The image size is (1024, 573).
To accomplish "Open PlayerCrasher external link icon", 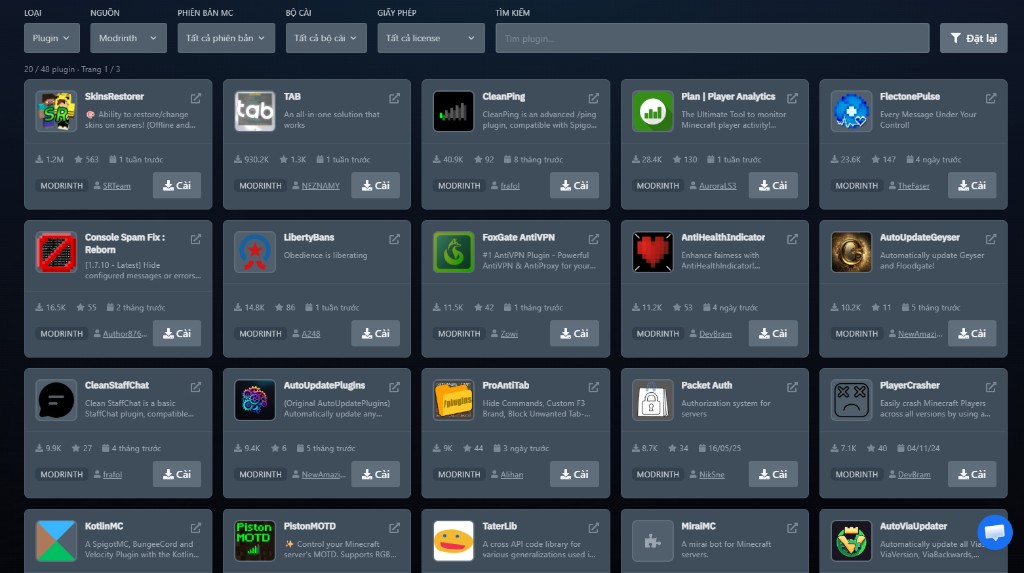I will [991, 387].
